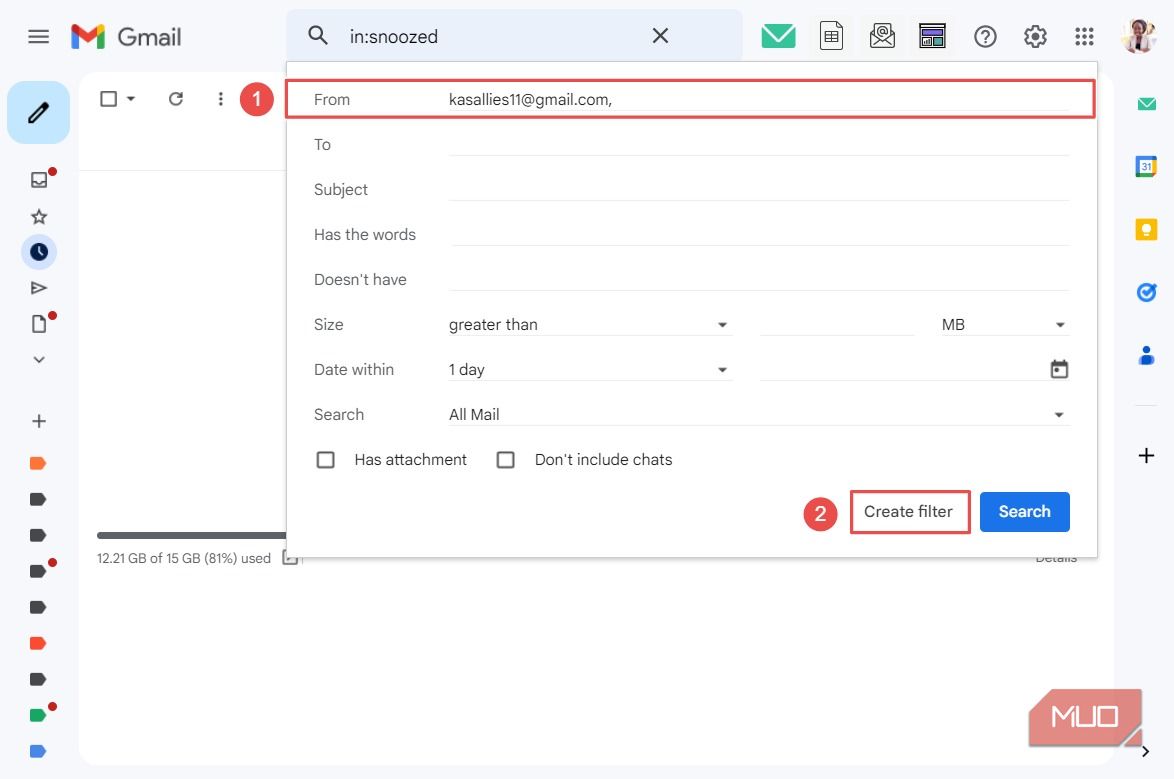Hide side panel chevron arrow
Screen dimensions: 1174x779
[x=1146, y=751]
